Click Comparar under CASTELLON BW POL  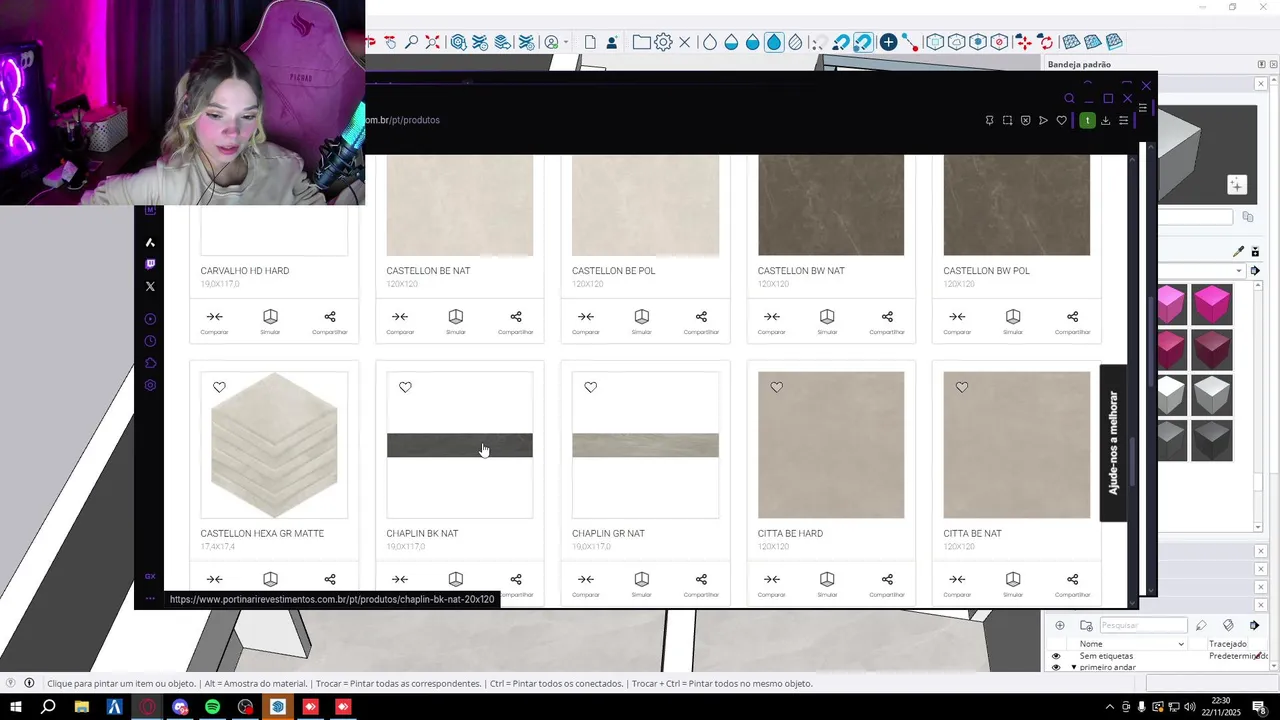[x=957, y=321]
